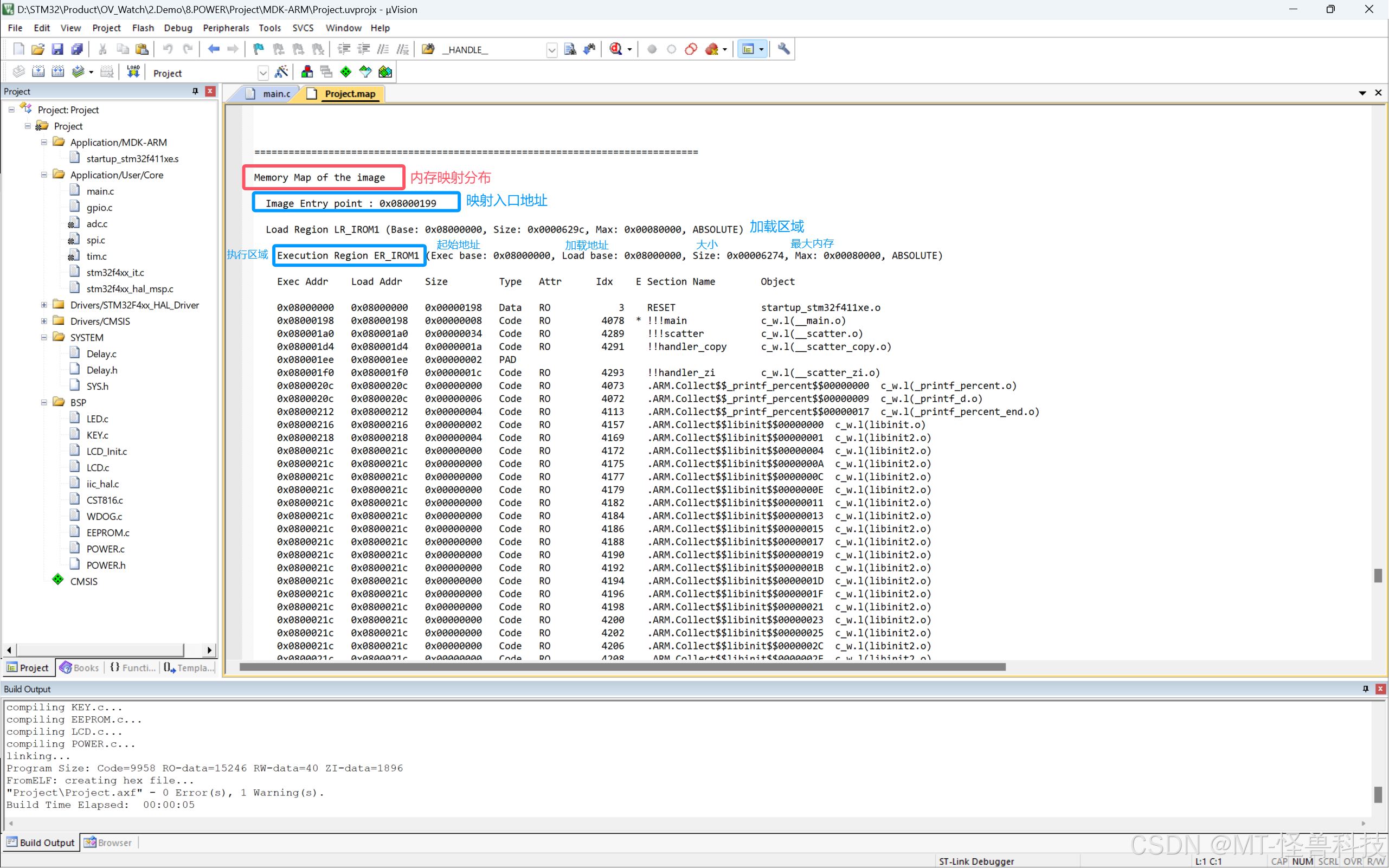Screen dimensions: 1389x868
Task: Collapse the BSP folder
Action: (44, 402)
